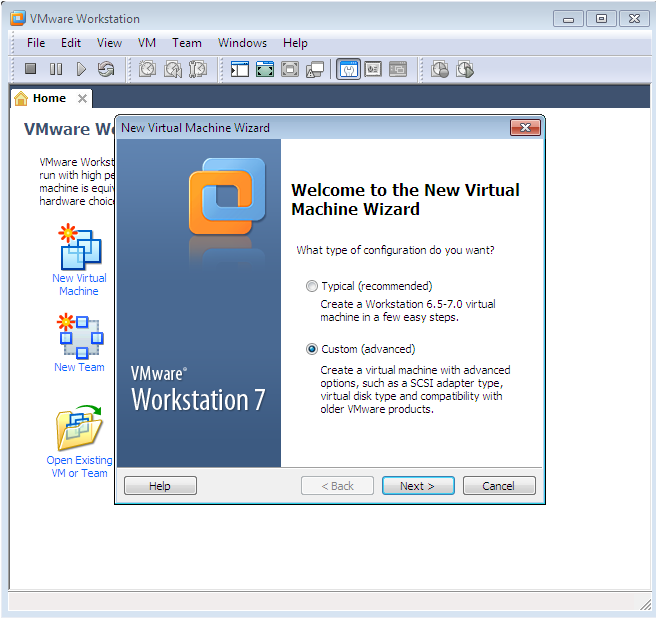This screenshot has height=619, width=657.
Task: Open the VM menu
Action: pos(147,43)
